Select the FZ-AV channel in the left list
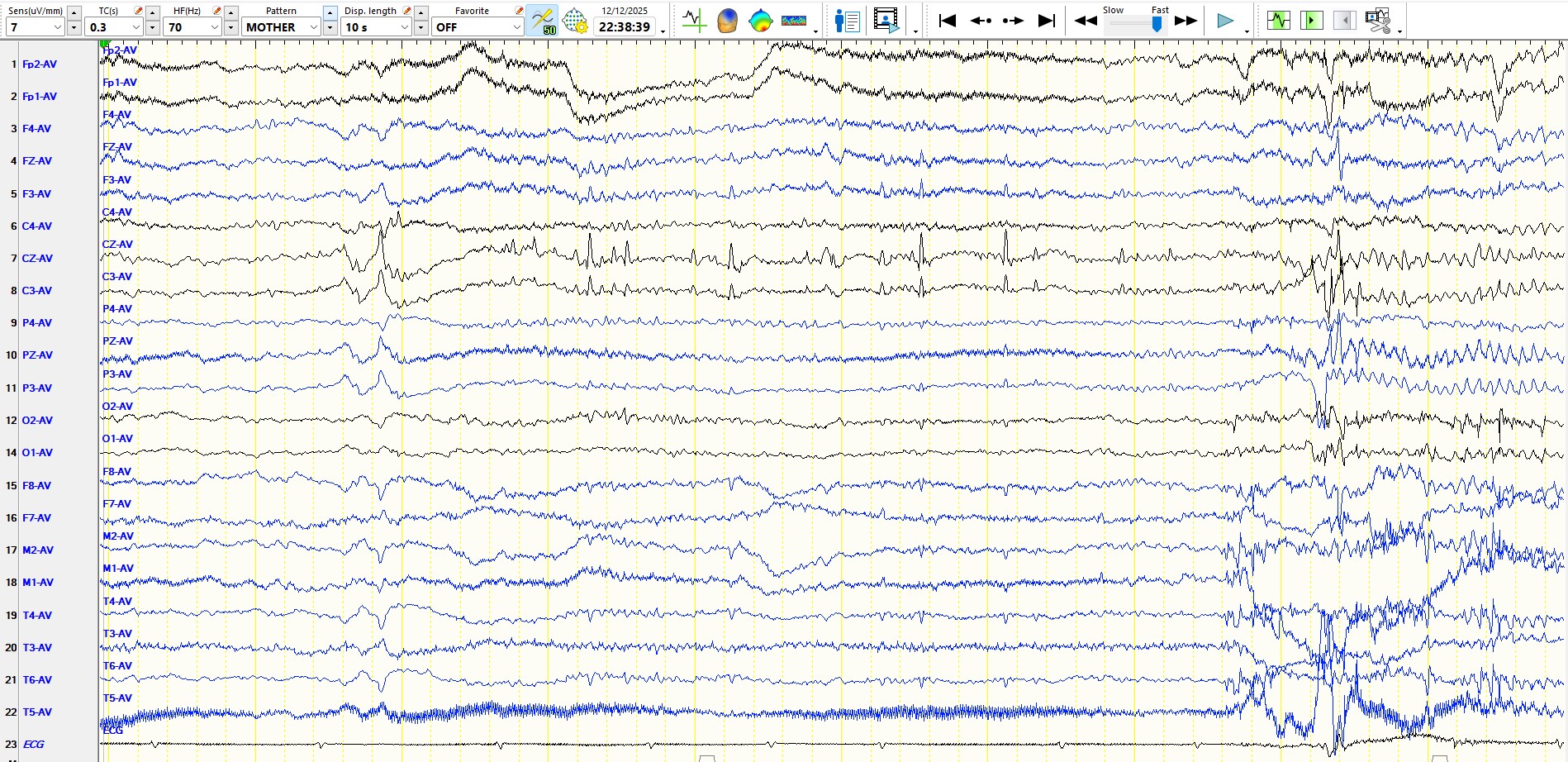Screen dimensions: 1568x762 tap(37, 161)
